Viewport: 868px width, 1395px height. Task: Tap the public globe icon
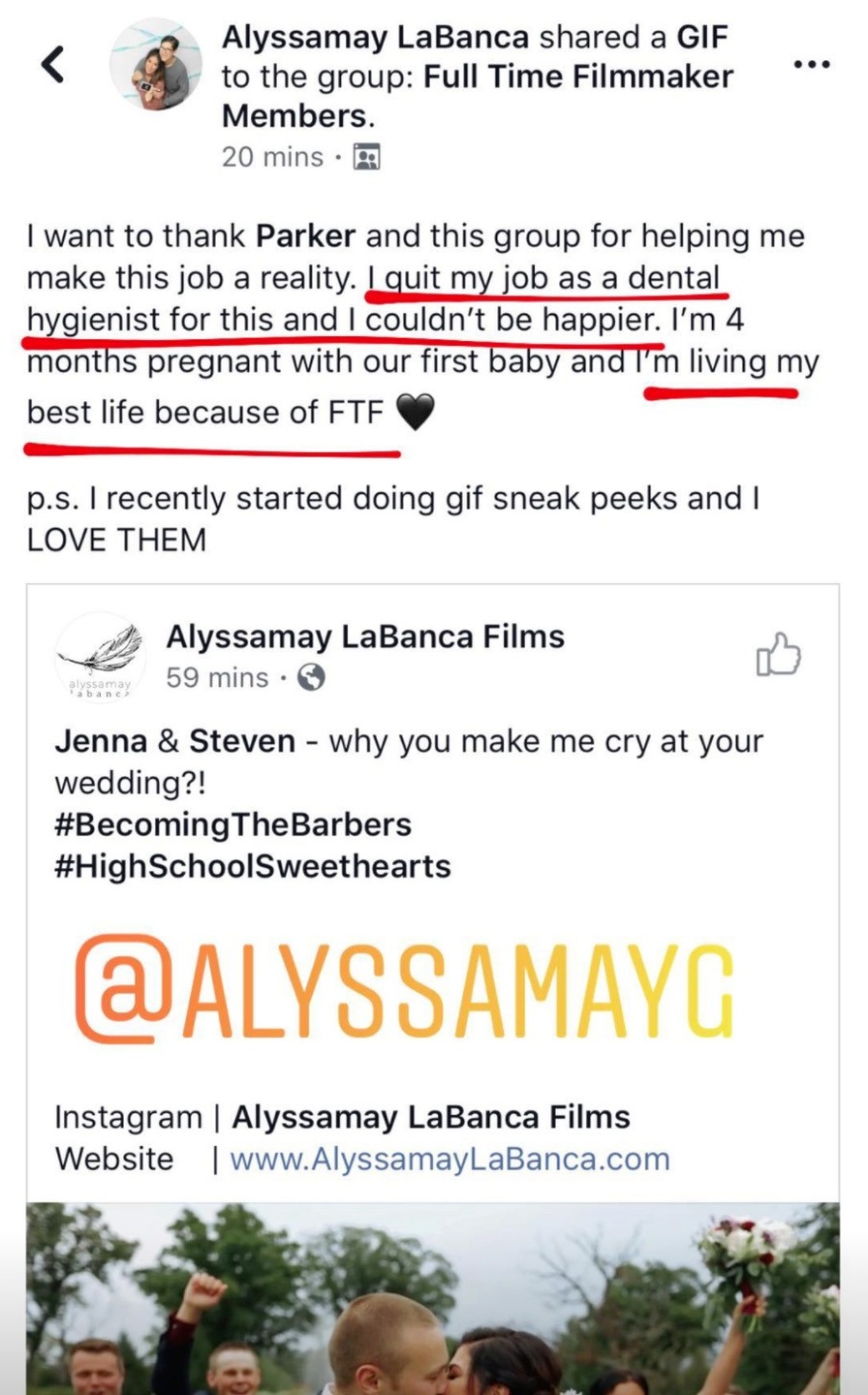[x=311, y=677]
